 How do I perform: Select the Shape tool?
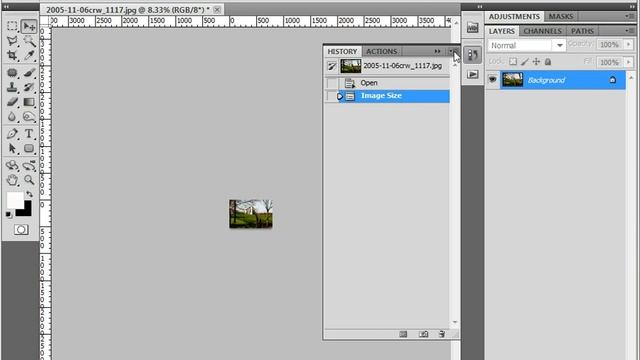point(29,148)
